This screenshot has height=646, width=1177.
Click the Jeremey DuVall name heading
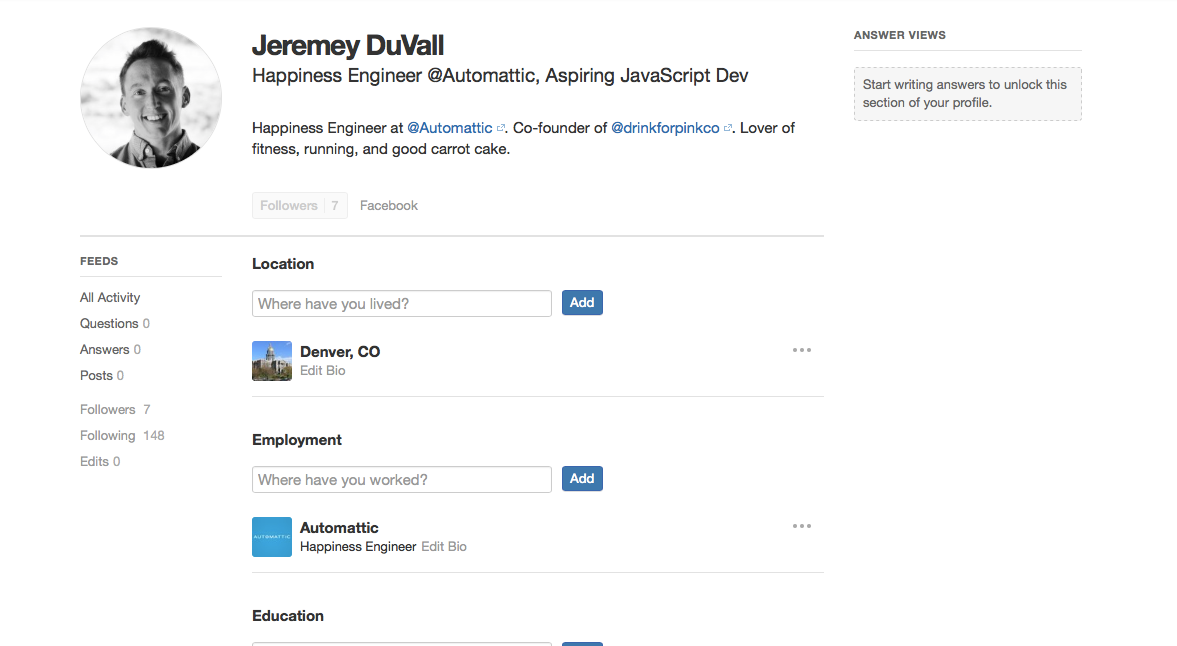point(348,46)
